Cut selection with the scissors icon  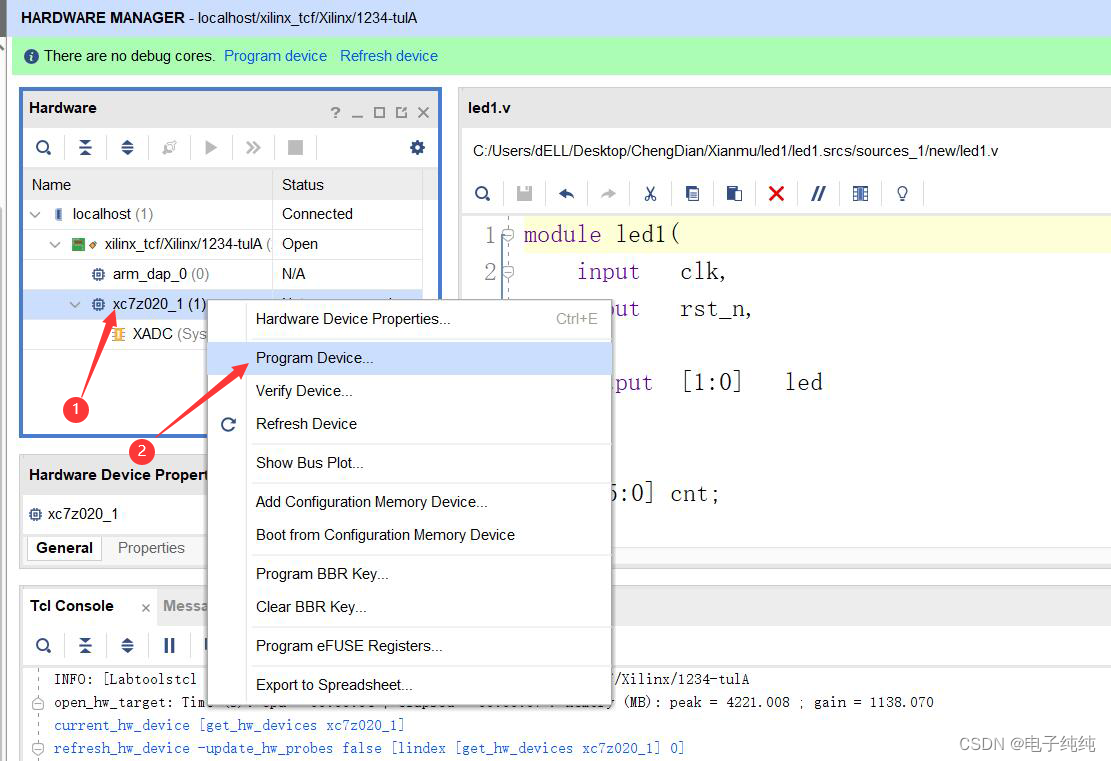point(650,193)
